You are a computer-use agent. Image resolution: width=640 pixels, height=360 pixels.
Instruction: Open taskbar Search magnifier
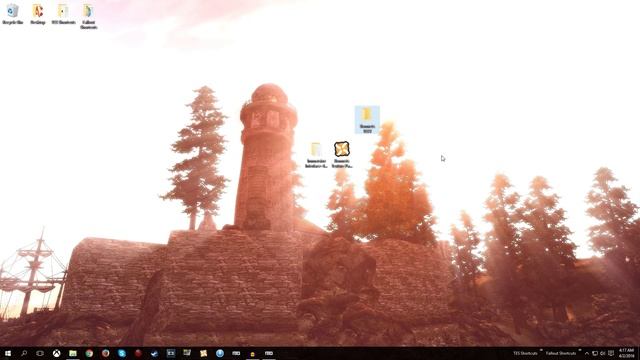coord(24,353)
